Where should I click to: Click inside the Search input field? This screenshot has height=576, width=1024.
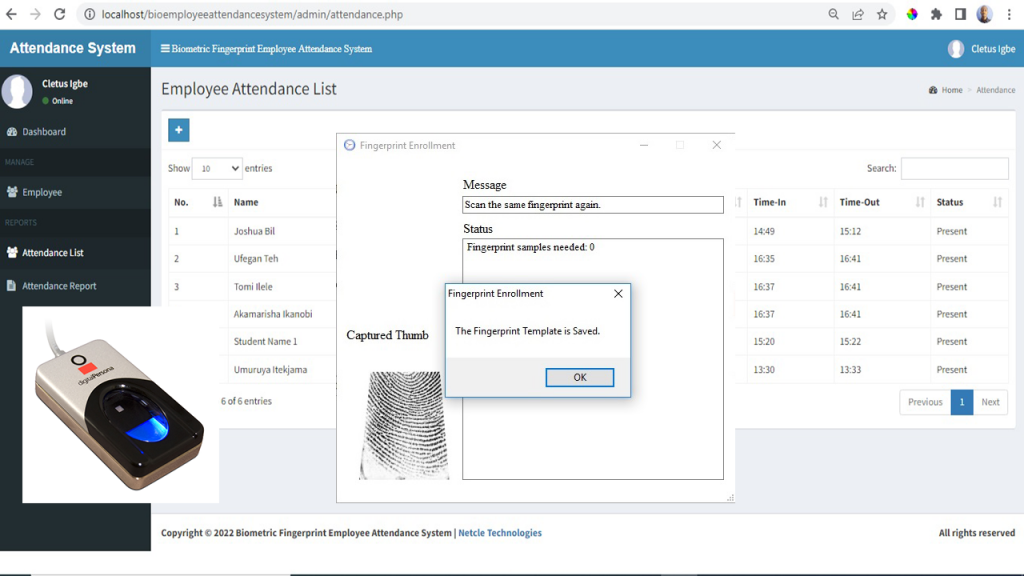955,168
